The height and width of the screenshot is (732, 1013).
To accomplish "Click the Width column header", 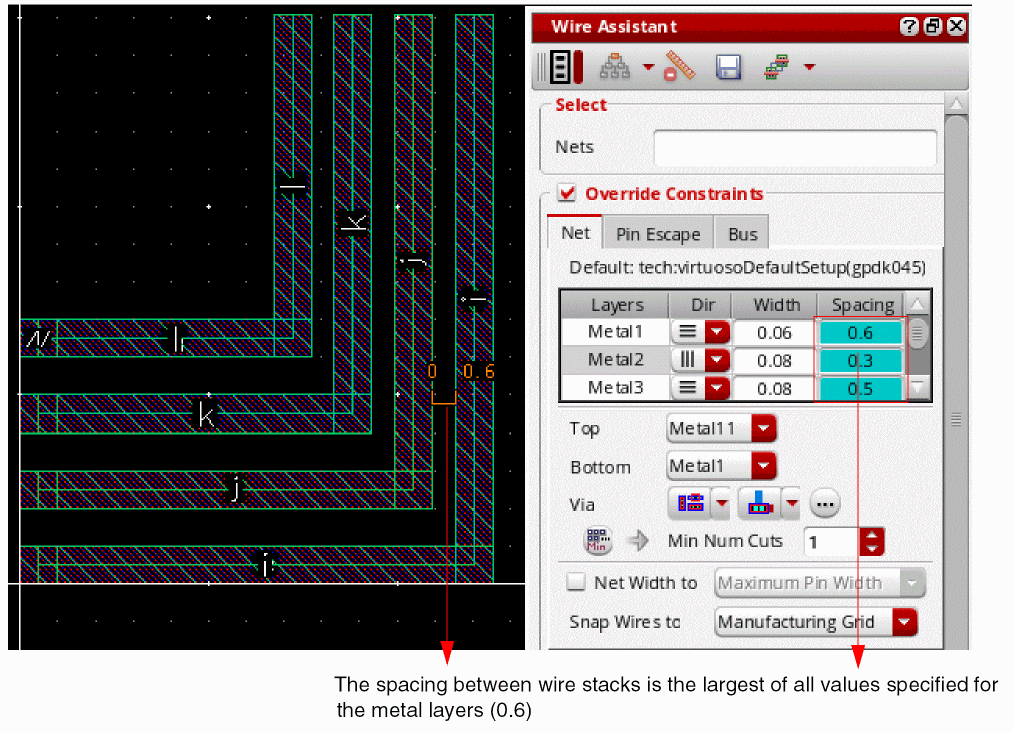I will tap(775, 304).
